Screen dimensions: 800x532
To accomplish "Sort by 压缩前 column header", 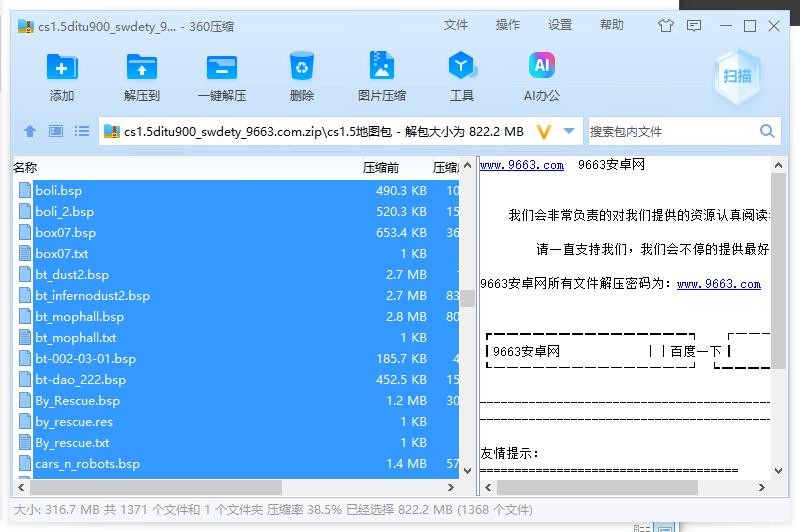I will [x=381, y=167].
